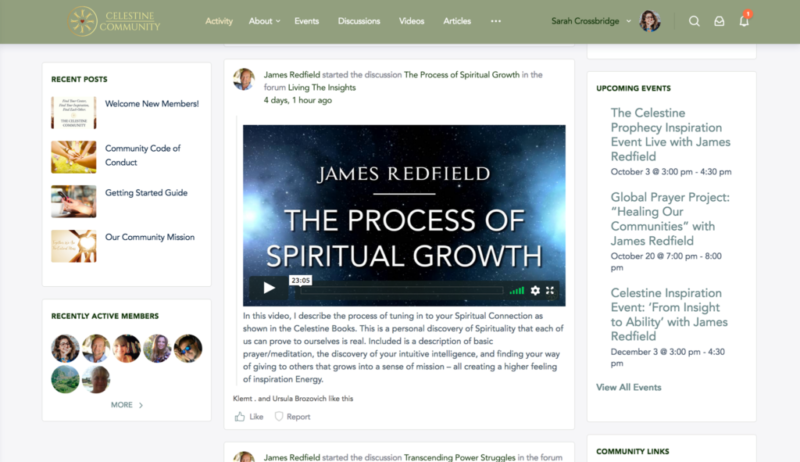Open the landscape photo member avatar
The height and width of the screenshot is (462, 800).
(65, 379)
